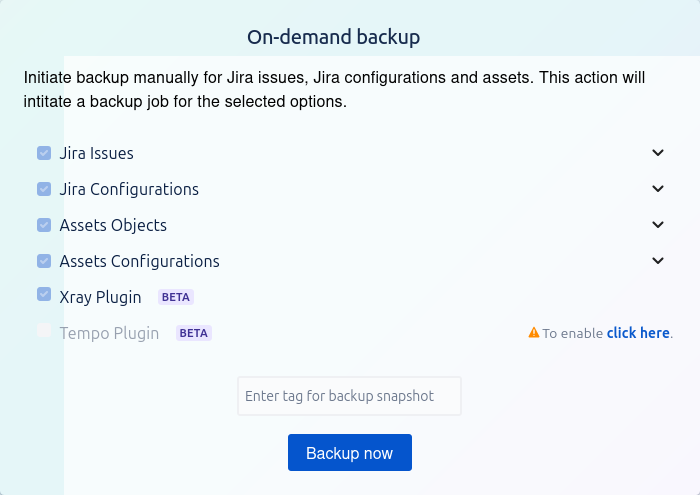Click the Xray Plugin label
This screenshot has height=495, width=700.
[100, 298]
